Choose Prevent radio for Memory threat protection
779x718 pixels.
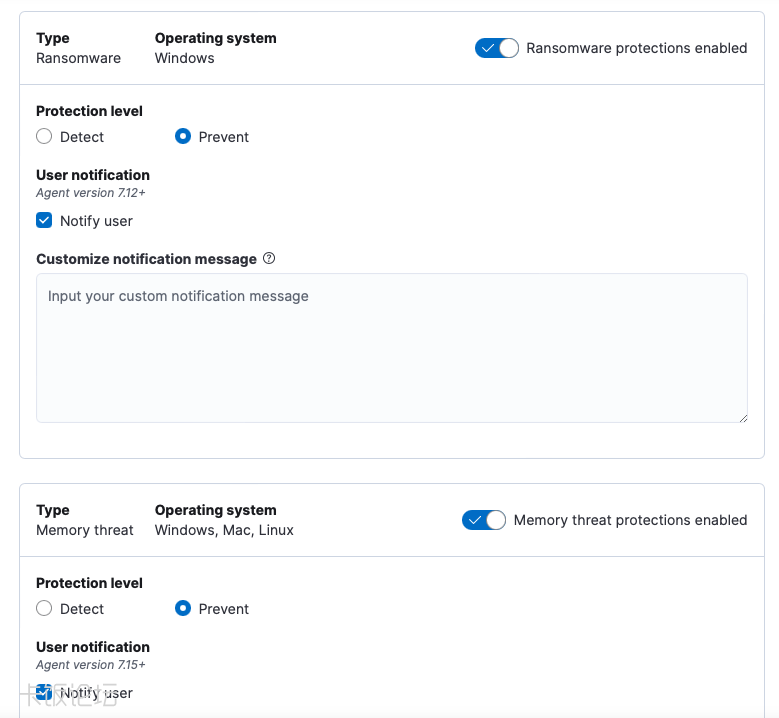click(x=183, y=609)
